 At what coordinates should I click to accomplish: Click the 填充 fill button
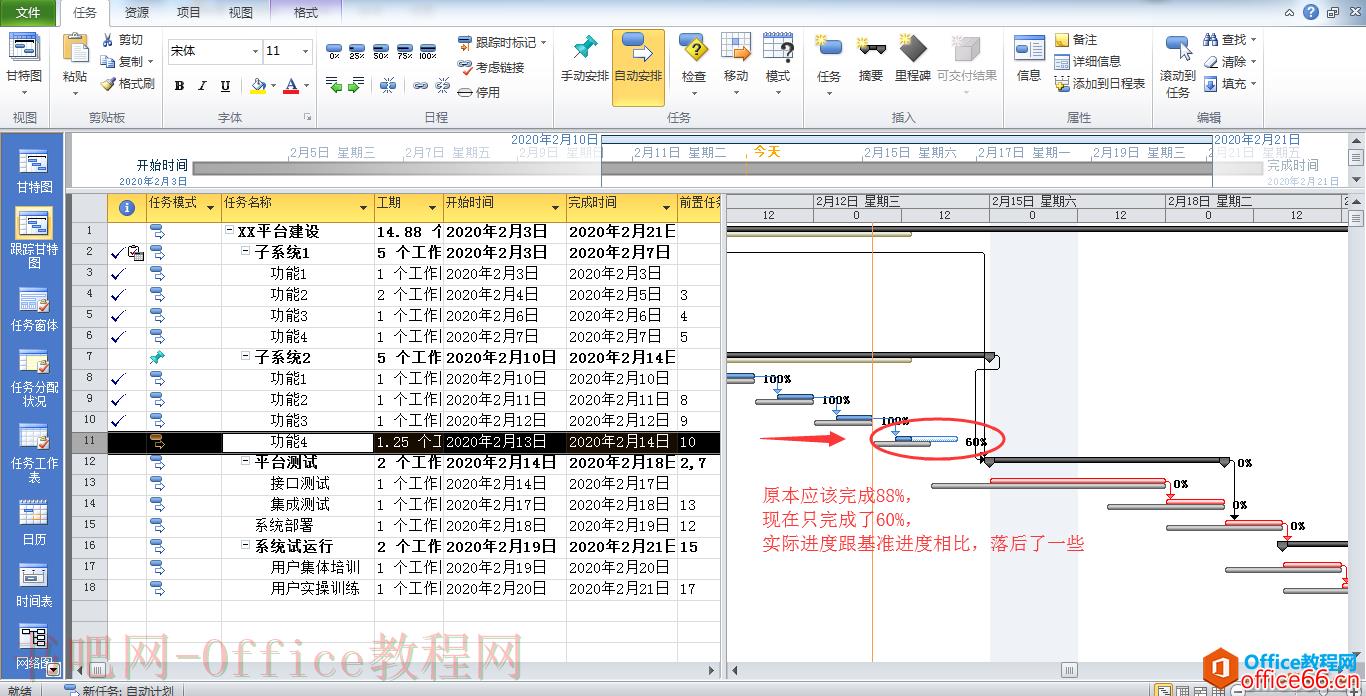point(1228,84)
